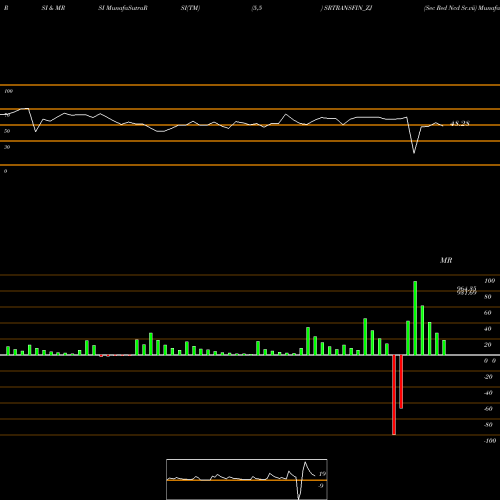Click the RSI axis label 30
The image size is (500, 500).
tap(7, 147)
